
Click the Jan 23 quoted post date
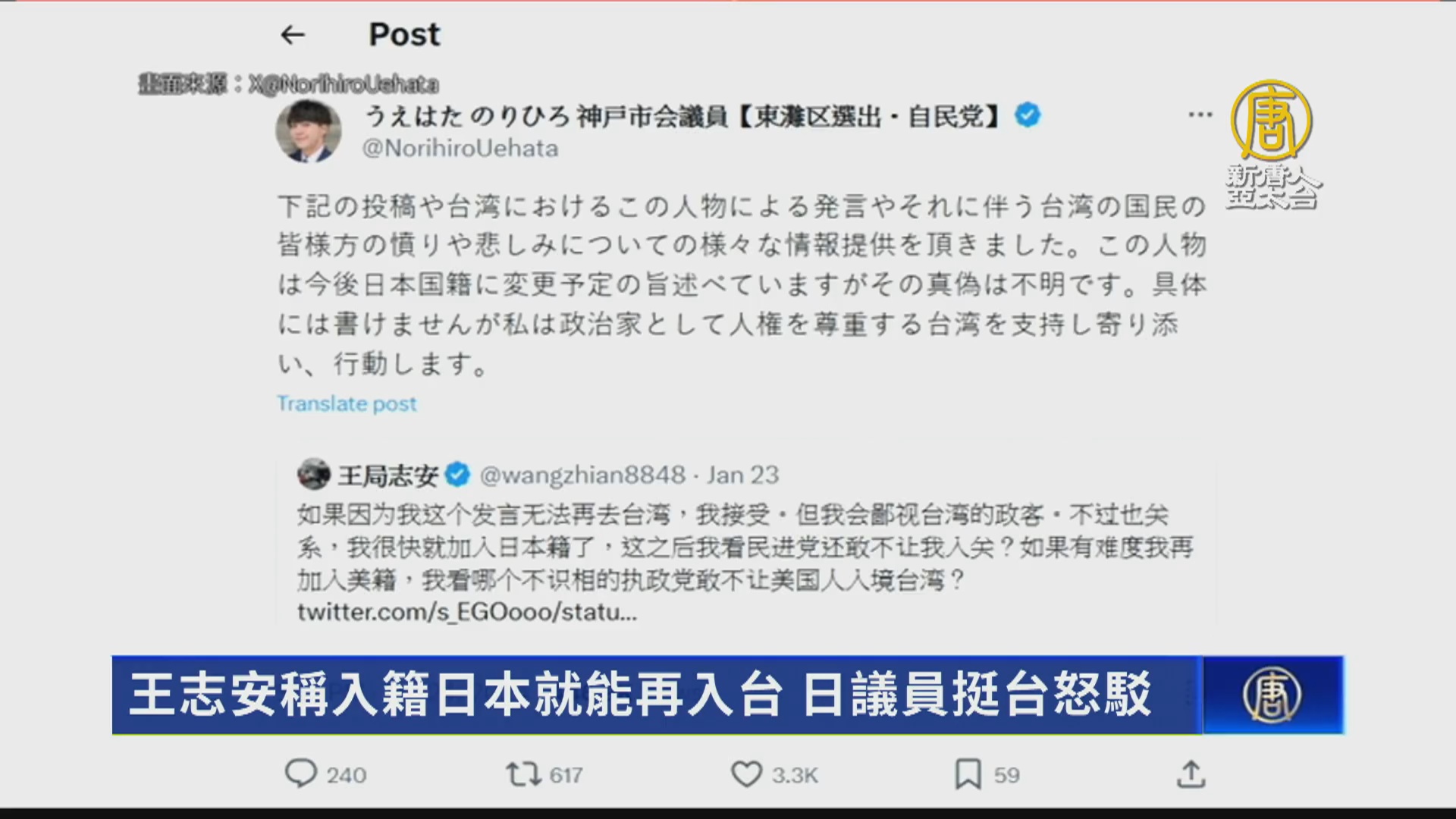click(x=743, y=475)
